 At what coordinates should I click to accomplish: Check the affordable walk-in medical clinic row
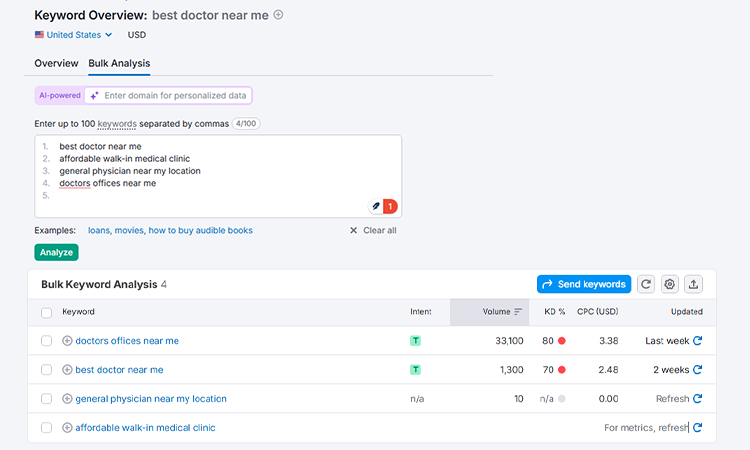coord(46,428)
